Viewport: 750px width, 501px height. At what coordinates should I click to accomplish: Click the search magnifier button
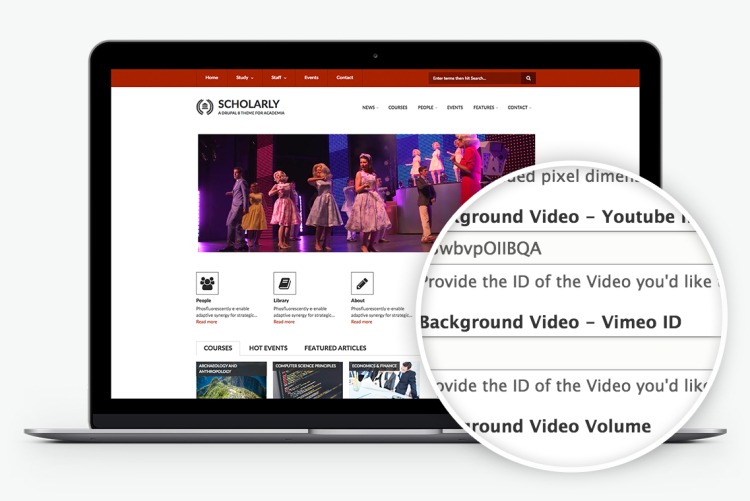(528, 78)
